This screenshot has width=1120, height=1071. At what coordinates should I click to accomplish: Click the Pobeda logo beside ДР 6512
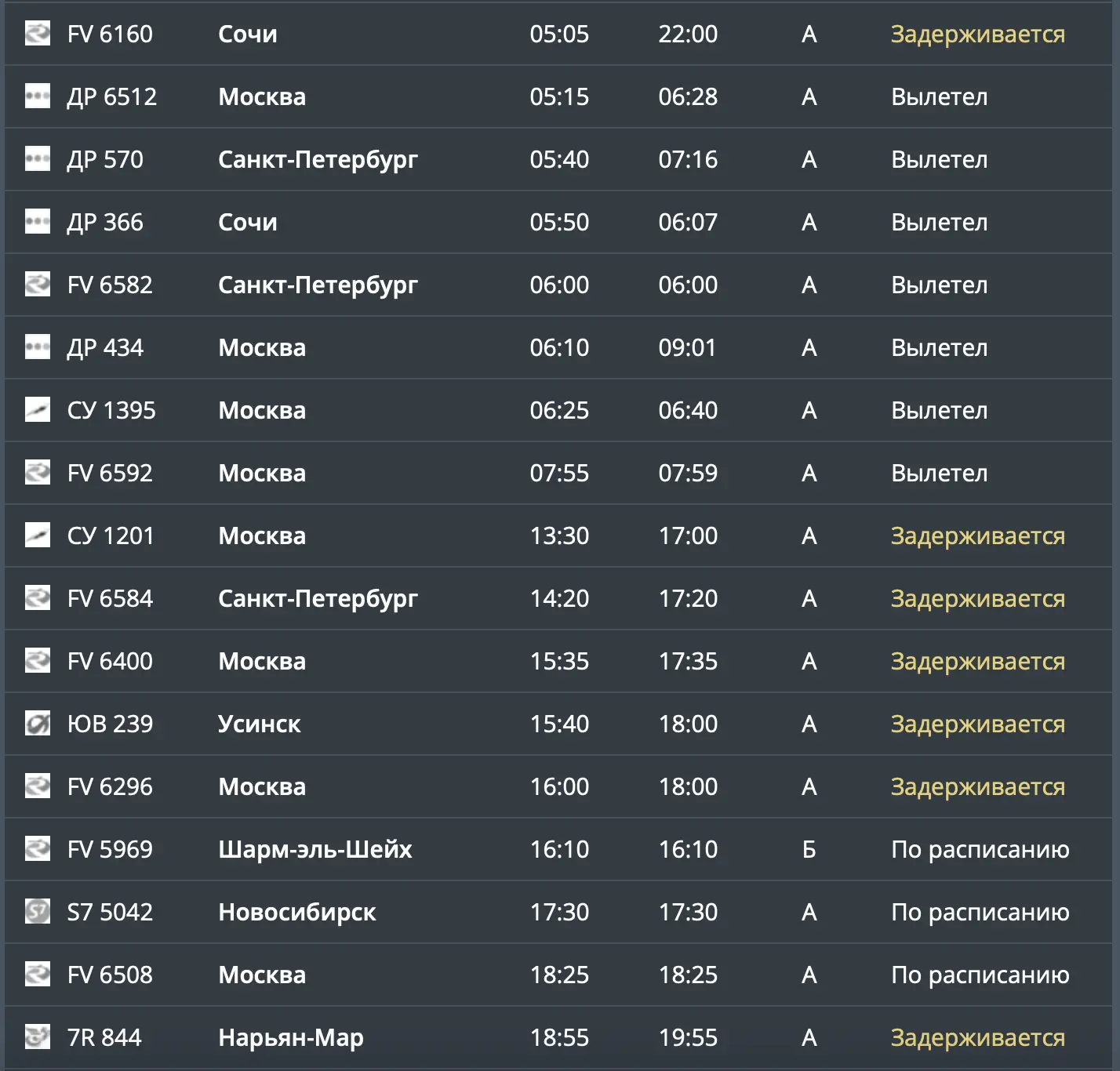pyautogui.click(x=37, y=96)
